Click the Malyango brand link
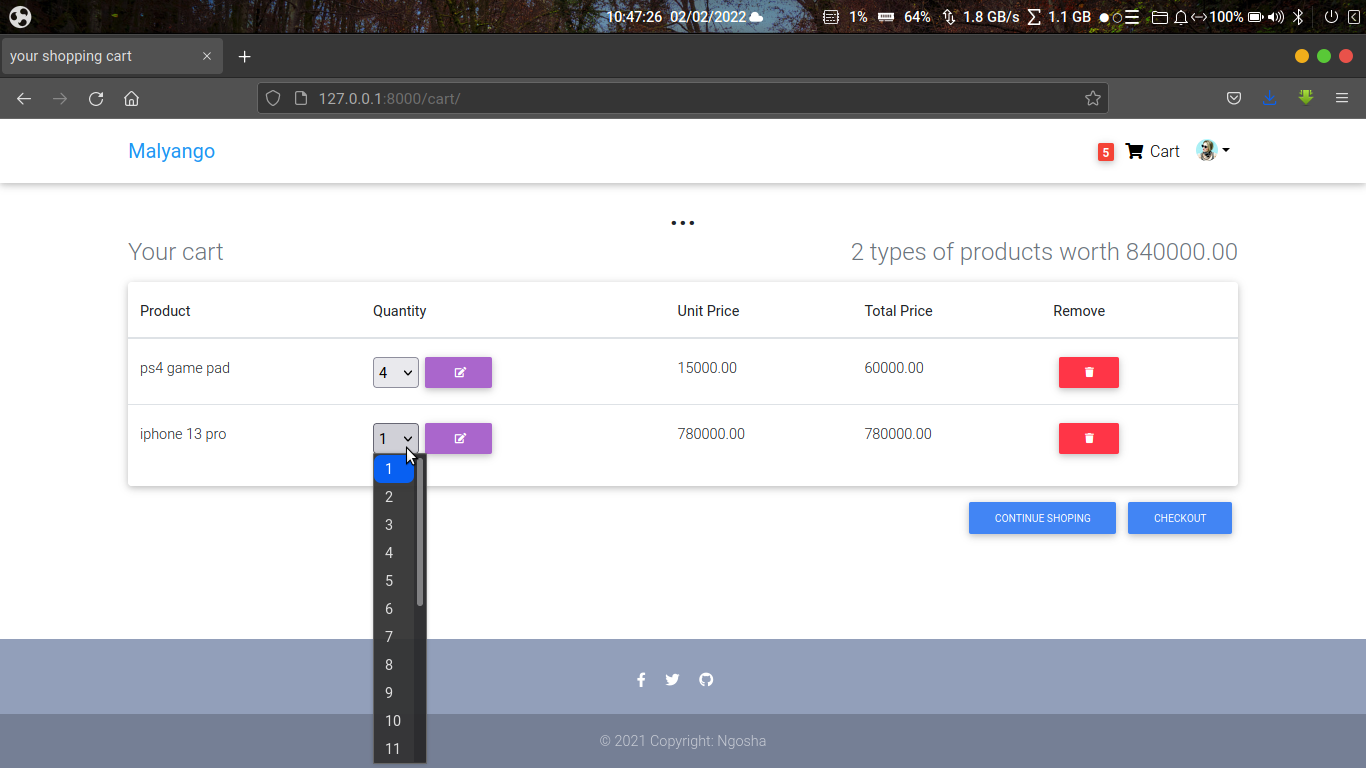Screen dimensions: 1366x768 click(171, 150)
